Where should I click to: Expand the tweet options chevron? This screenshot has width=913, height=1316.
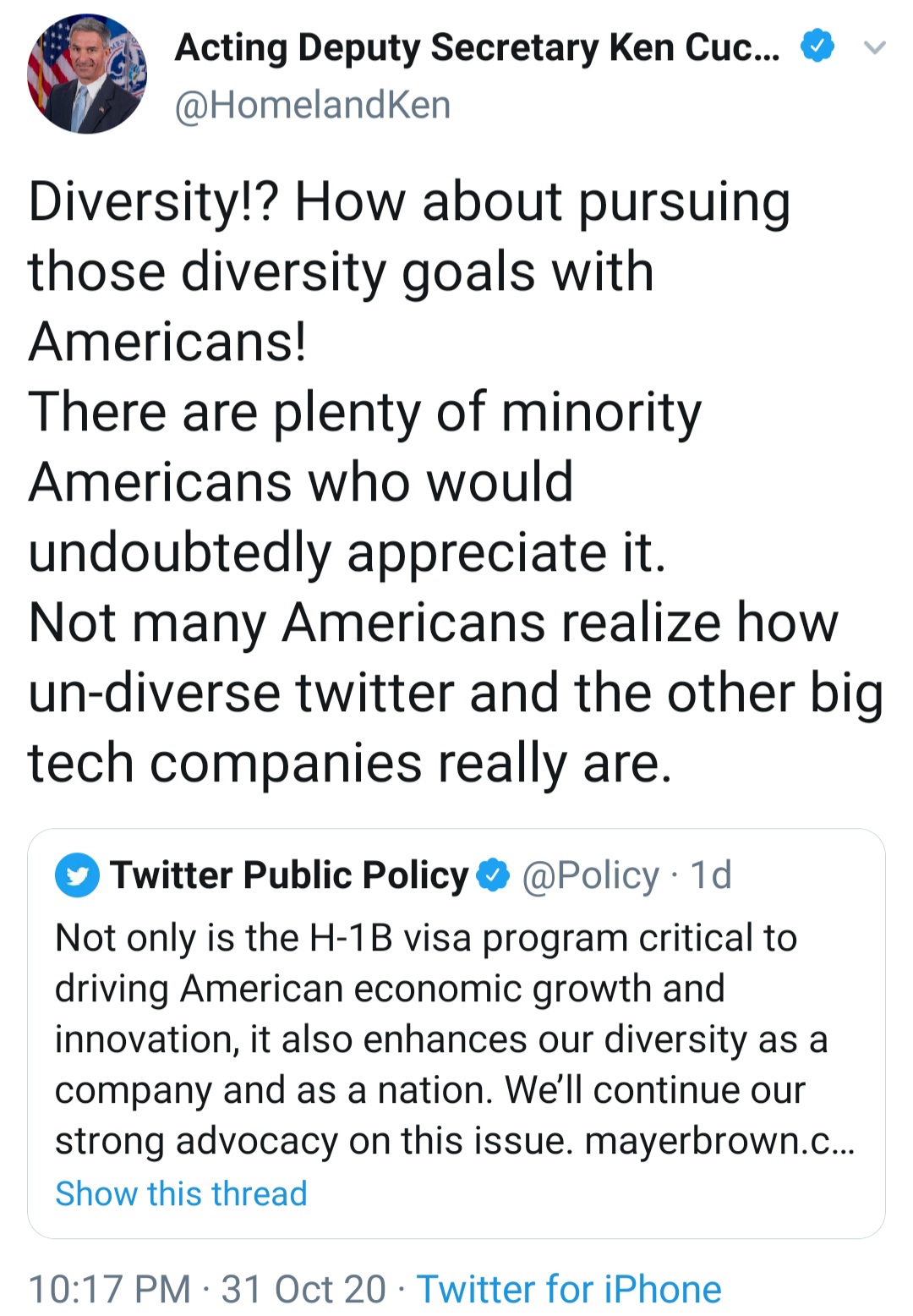[874, 47]
